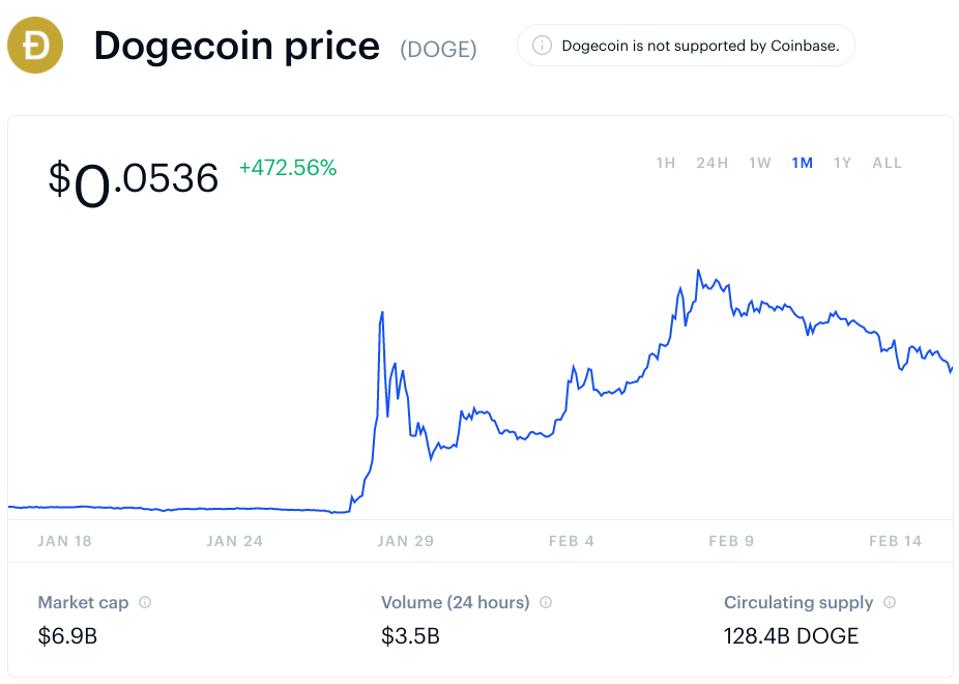The height and width of the screenshot is (684, 959).
Task: Switch to the 24H chart view
Action: click(712, 162)
